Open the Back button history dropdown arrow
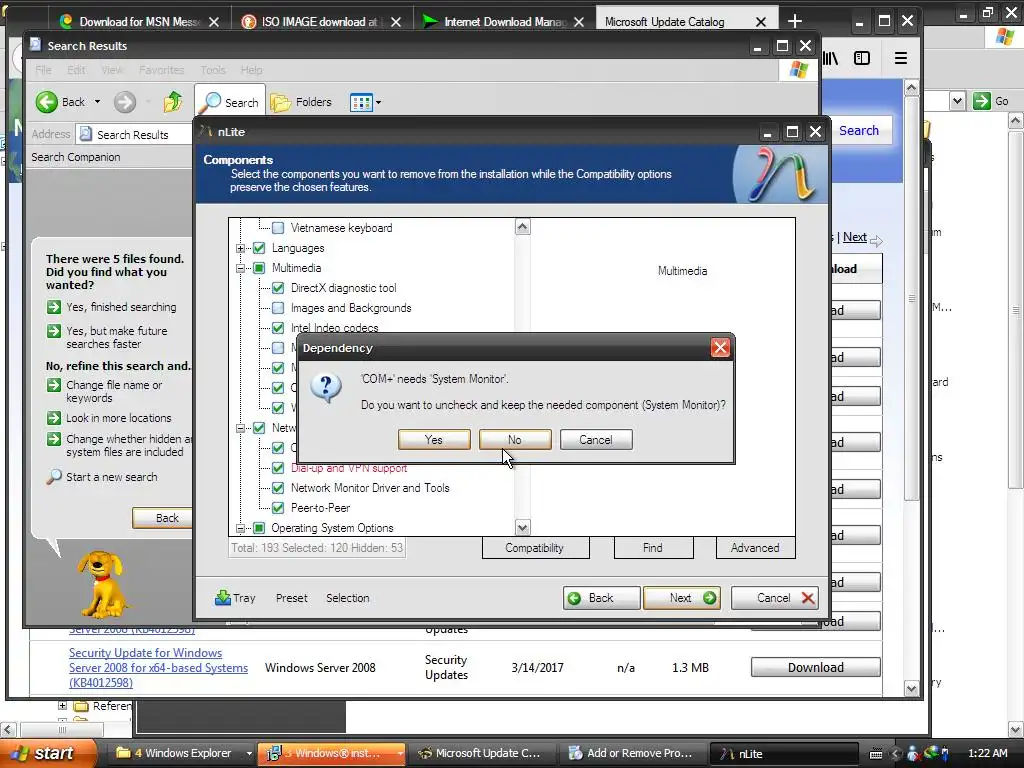 point(97,102)
